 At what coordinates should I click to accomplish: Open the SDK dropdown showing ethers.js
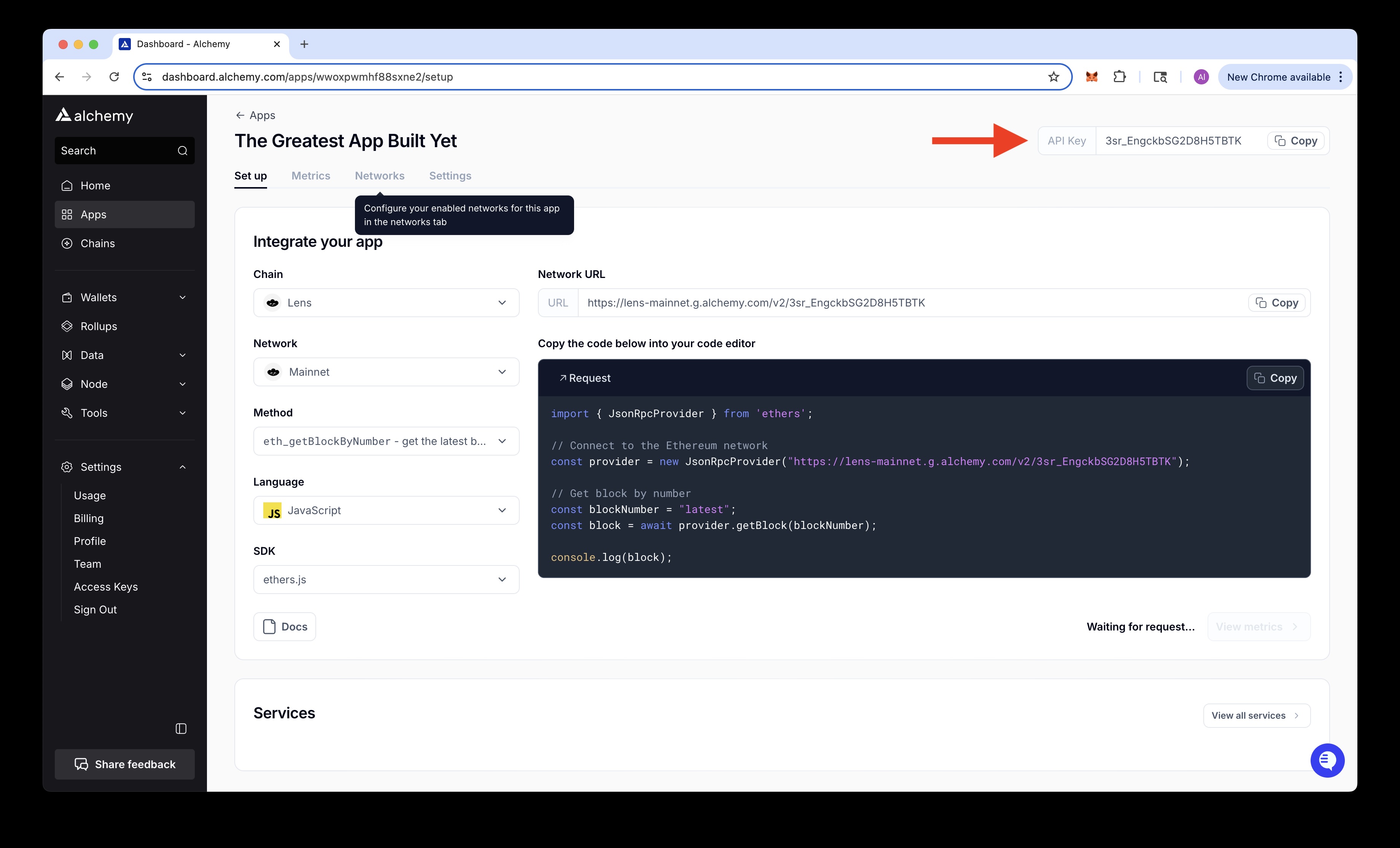pyautogui.click(x=386, y=580)
